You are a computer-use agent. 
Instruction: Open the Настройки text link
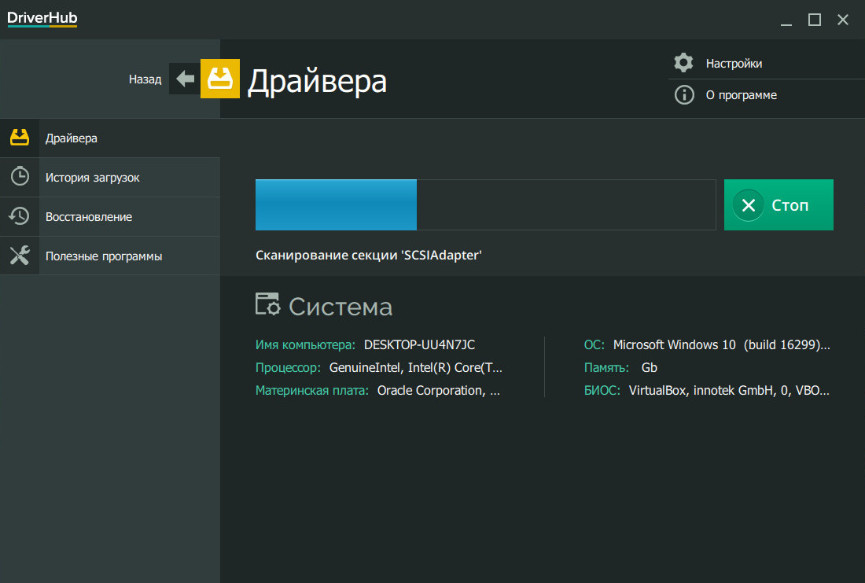733,63
